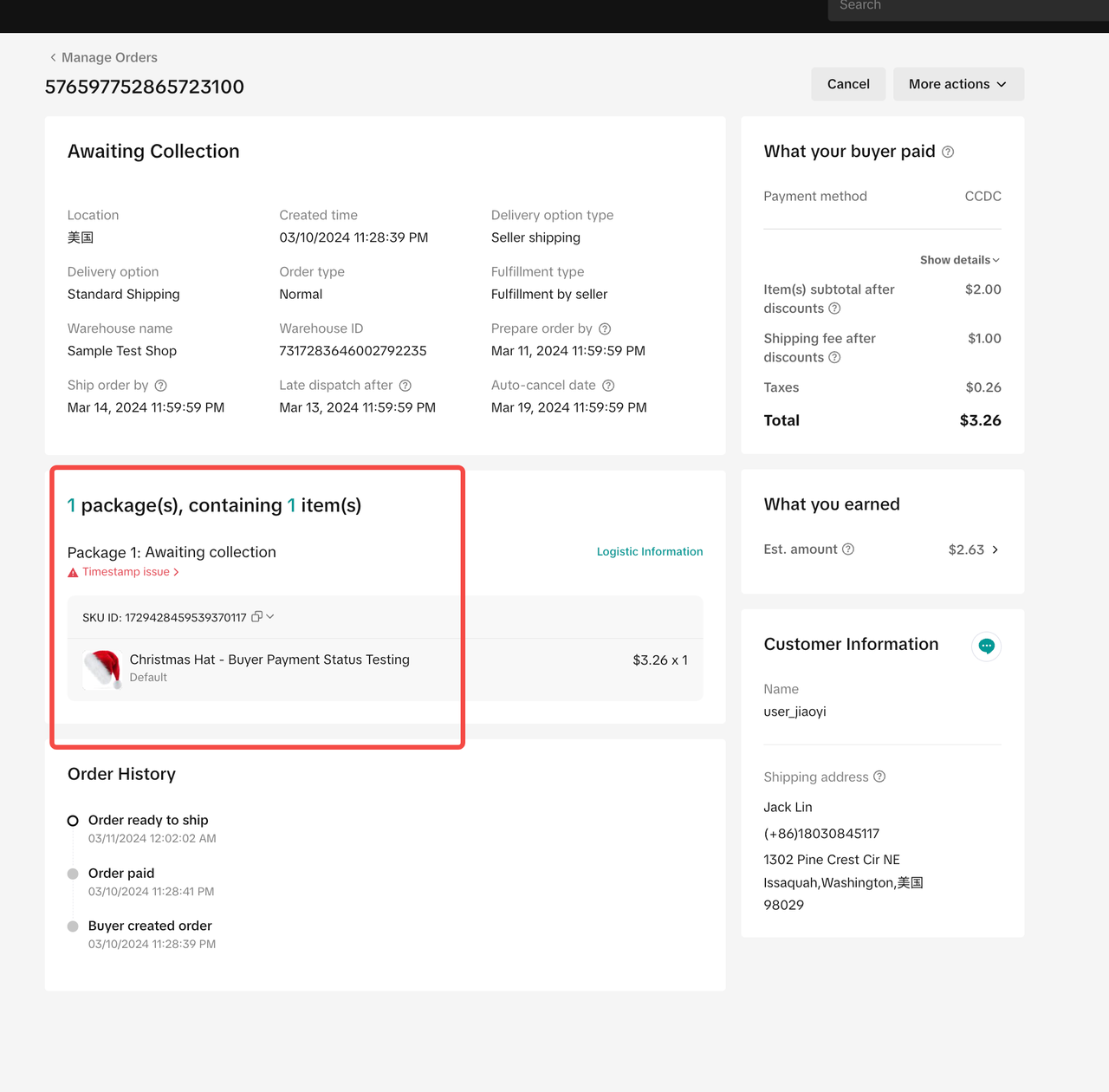Click help icon next to Est. amount
Image resolution: width=1109 pixels, height=1092 pixels.
click(848, 549)
